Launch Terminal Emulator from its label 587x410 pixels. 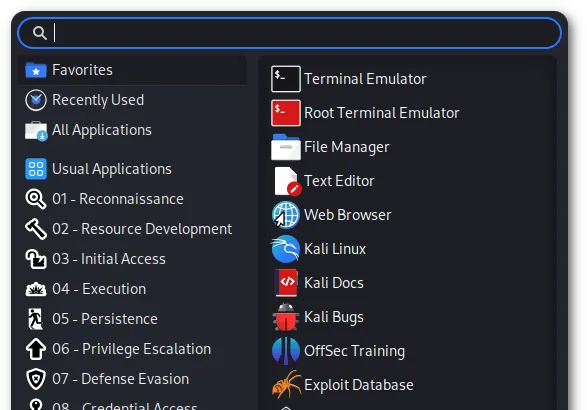click(x=365, y=79)
